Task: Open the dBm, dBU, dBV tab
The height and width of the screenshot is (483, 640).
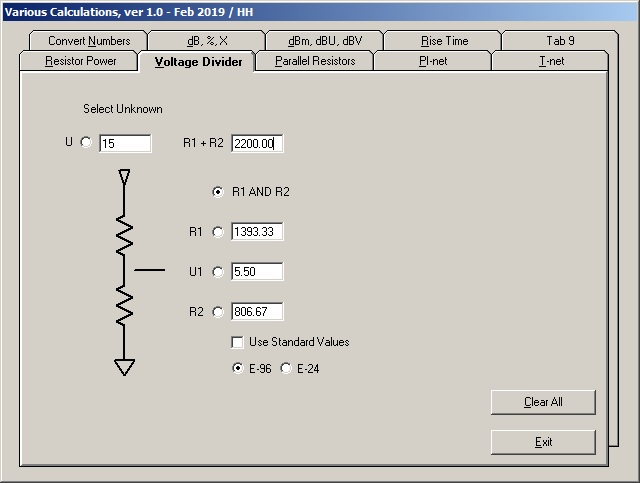Action: coord(325,41)
